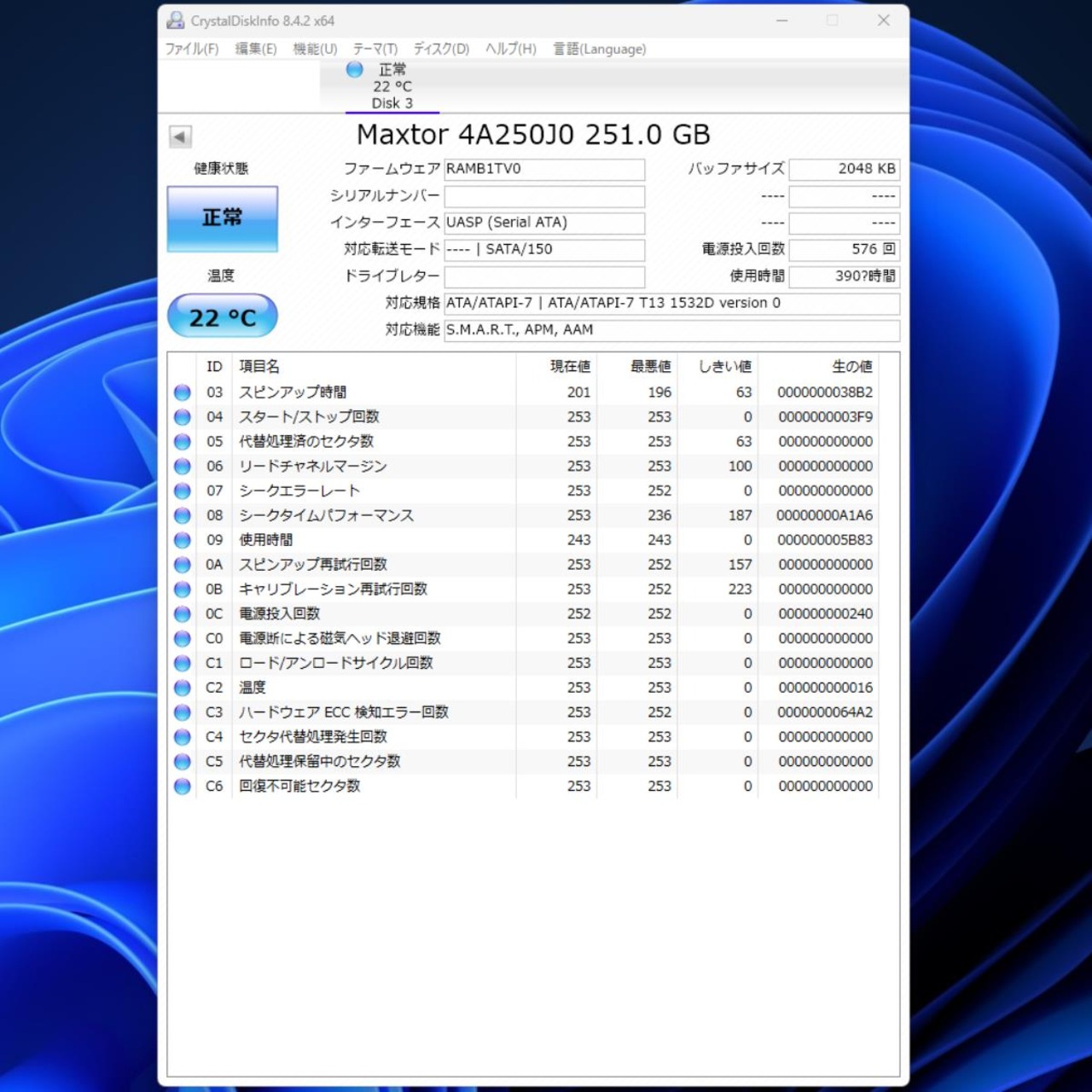Click the previous disk arrow button
The height and width of the screenshot is (1092, 1092).
(x=180, y=136)
